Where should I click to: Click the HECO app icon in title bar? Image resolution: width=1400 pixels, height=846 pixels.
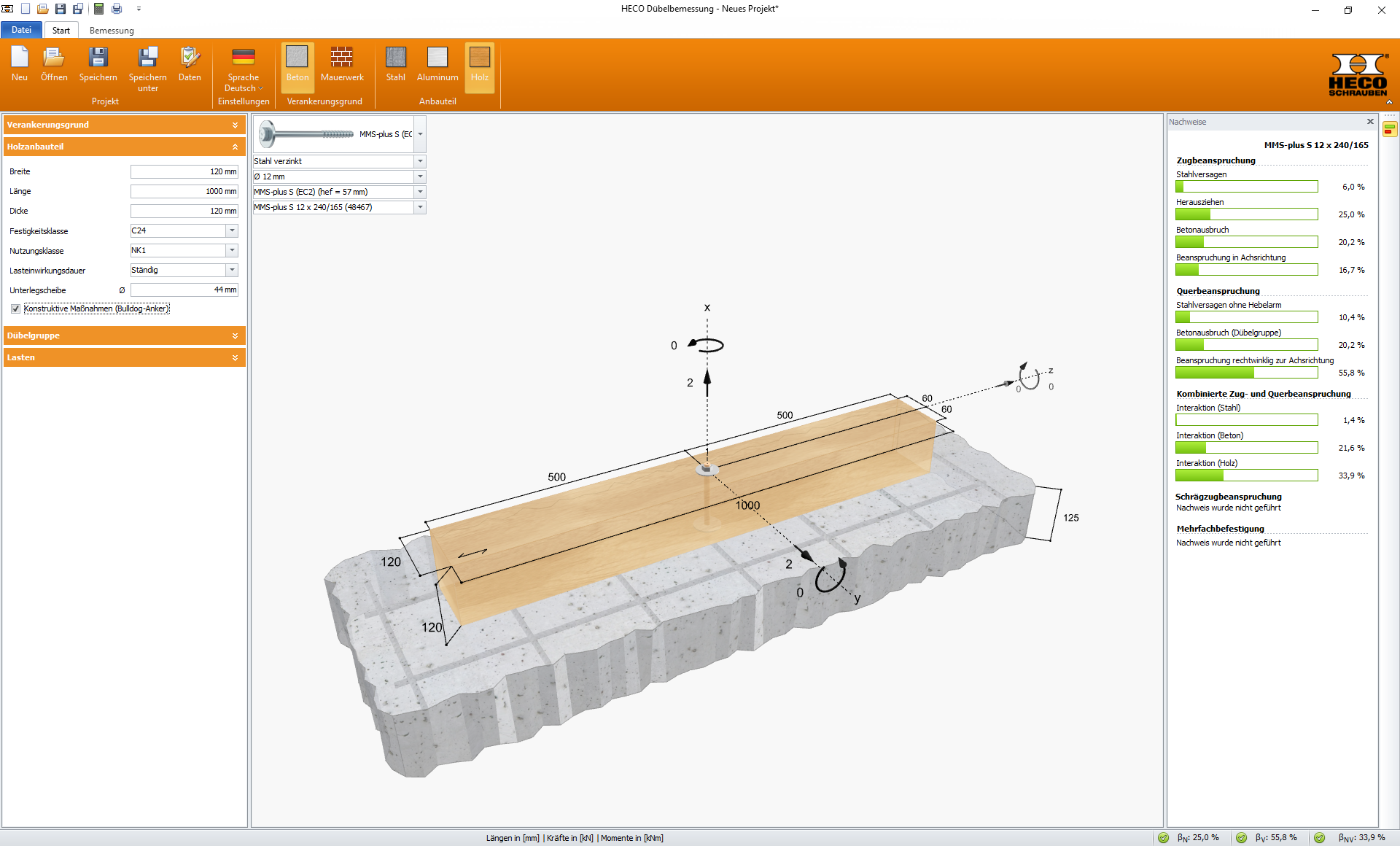[7, 9]
